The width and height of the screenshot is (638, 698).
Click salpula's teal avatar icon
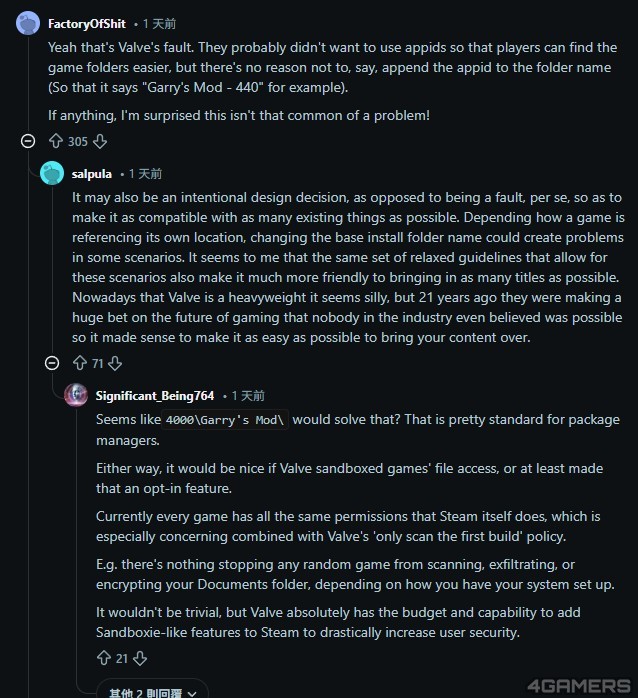[x=52, y=173]
